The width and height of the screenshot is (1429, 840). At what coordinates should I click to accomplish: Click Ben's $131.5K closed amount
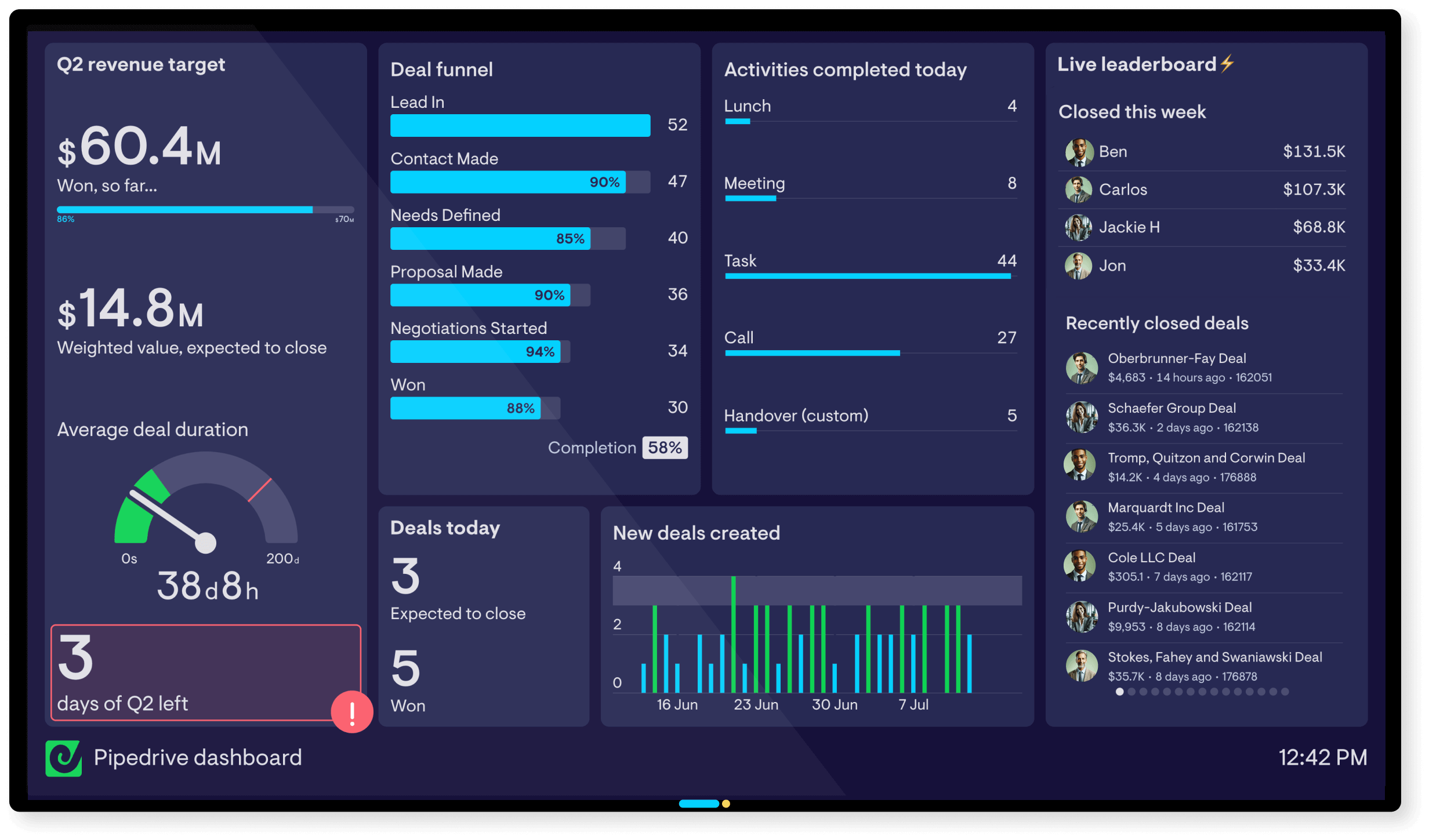tap(1314, 152)
